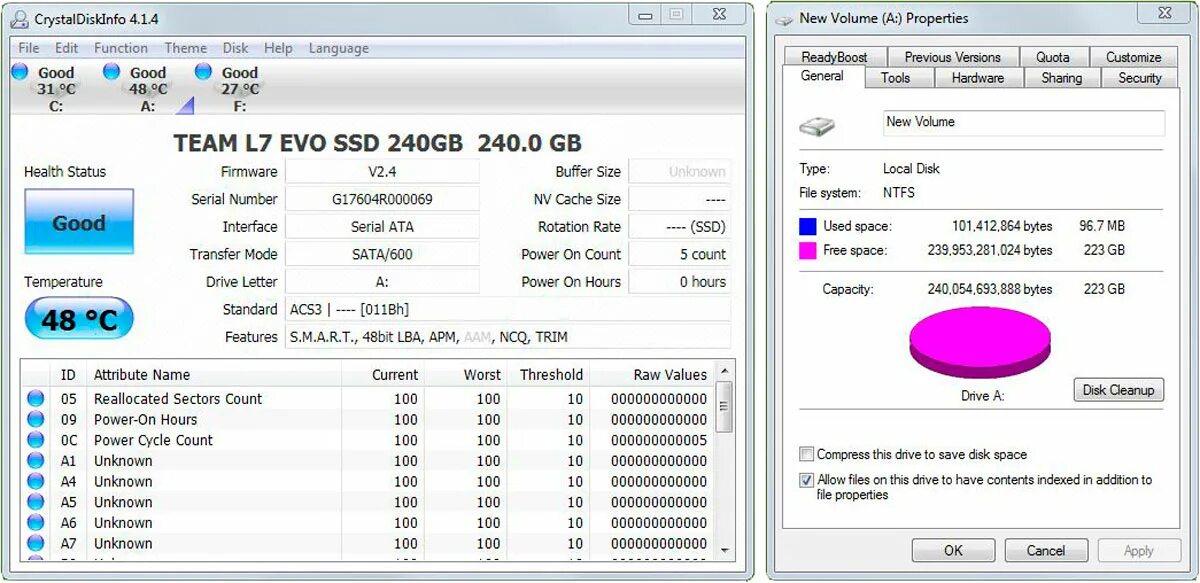Click the scroll up arrow of attribute list

725,371
